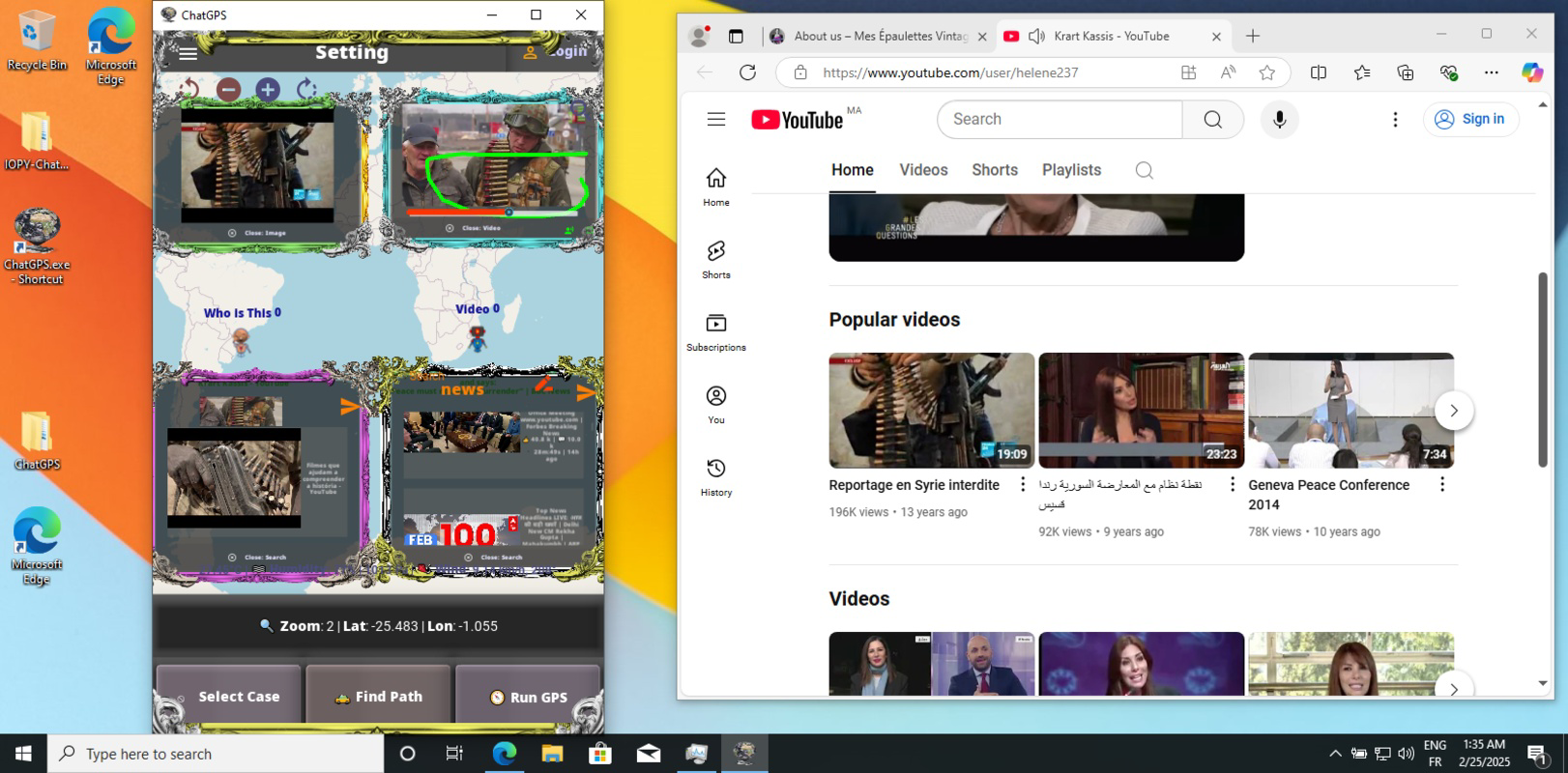
Task: Open Edge split screen
Action: click(1319, 72)
